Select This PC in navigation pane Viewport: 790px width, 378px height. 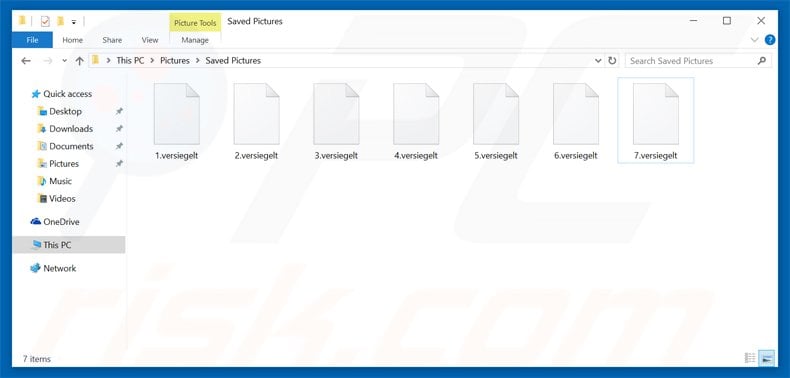point(69,245)
